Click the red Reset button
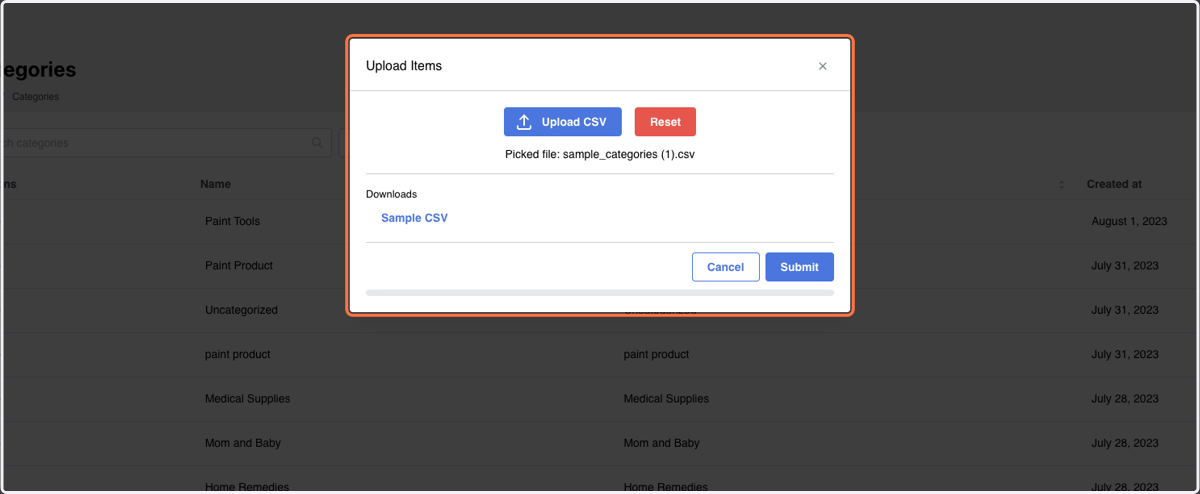The width and height of the screenshot is (1200, 494). (x=665, y=122)
